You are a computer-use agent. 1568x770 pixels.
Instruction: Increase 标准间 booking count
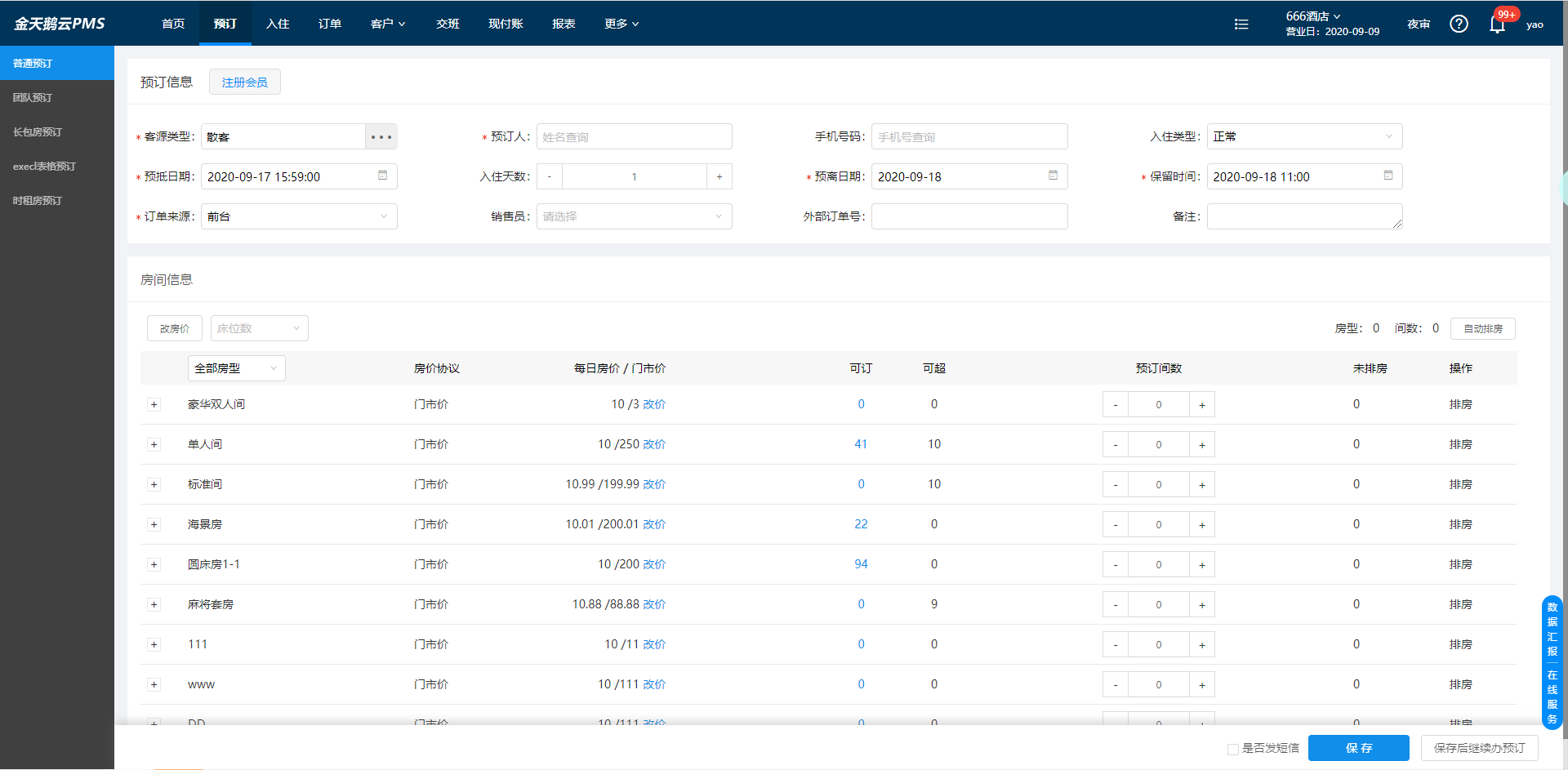(x=1202, y=484)
